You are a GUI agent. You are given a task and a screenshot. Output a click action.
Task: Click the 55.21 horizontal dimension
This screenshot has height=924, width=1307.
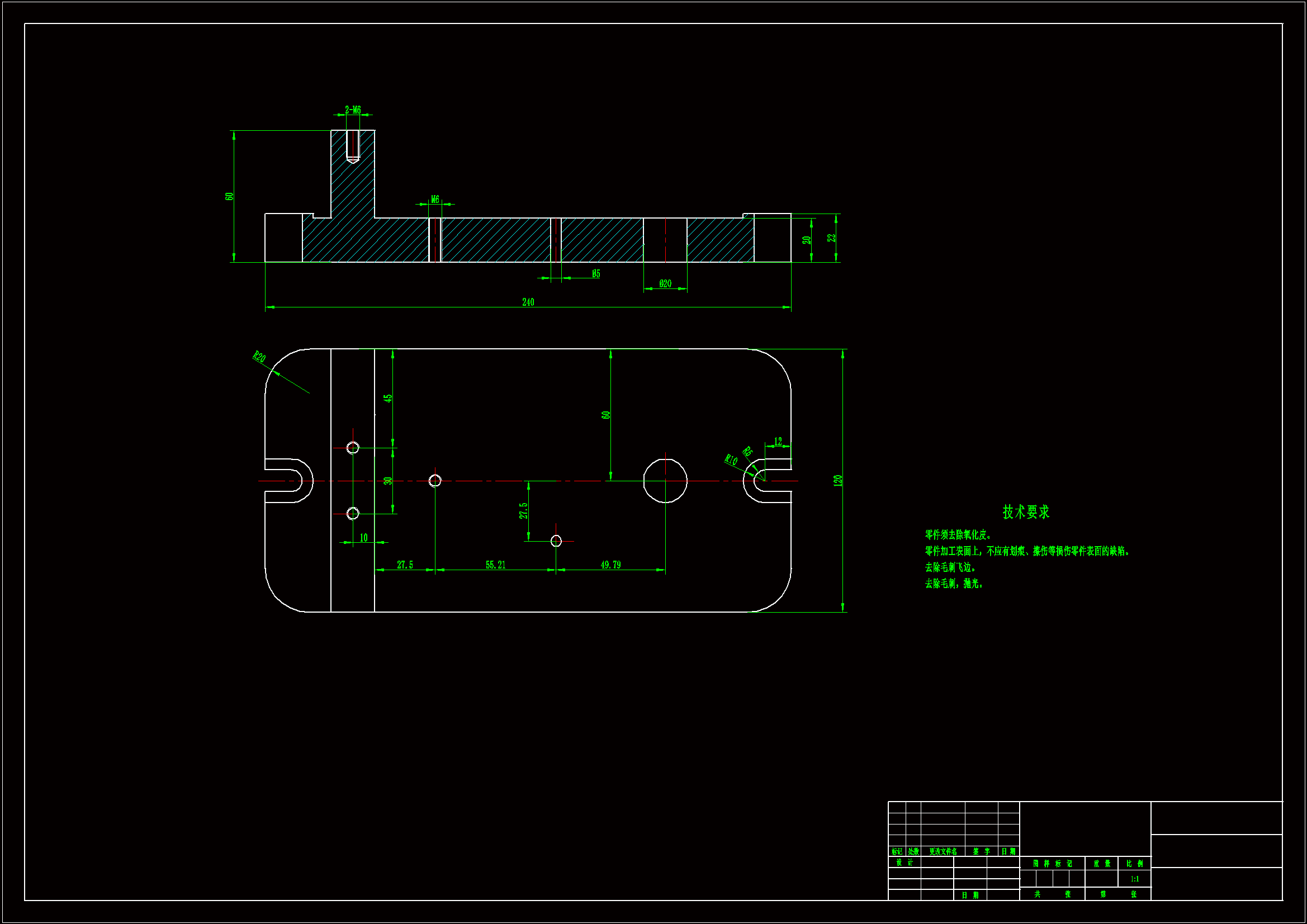pyautogui.click(x=495, y=565)
